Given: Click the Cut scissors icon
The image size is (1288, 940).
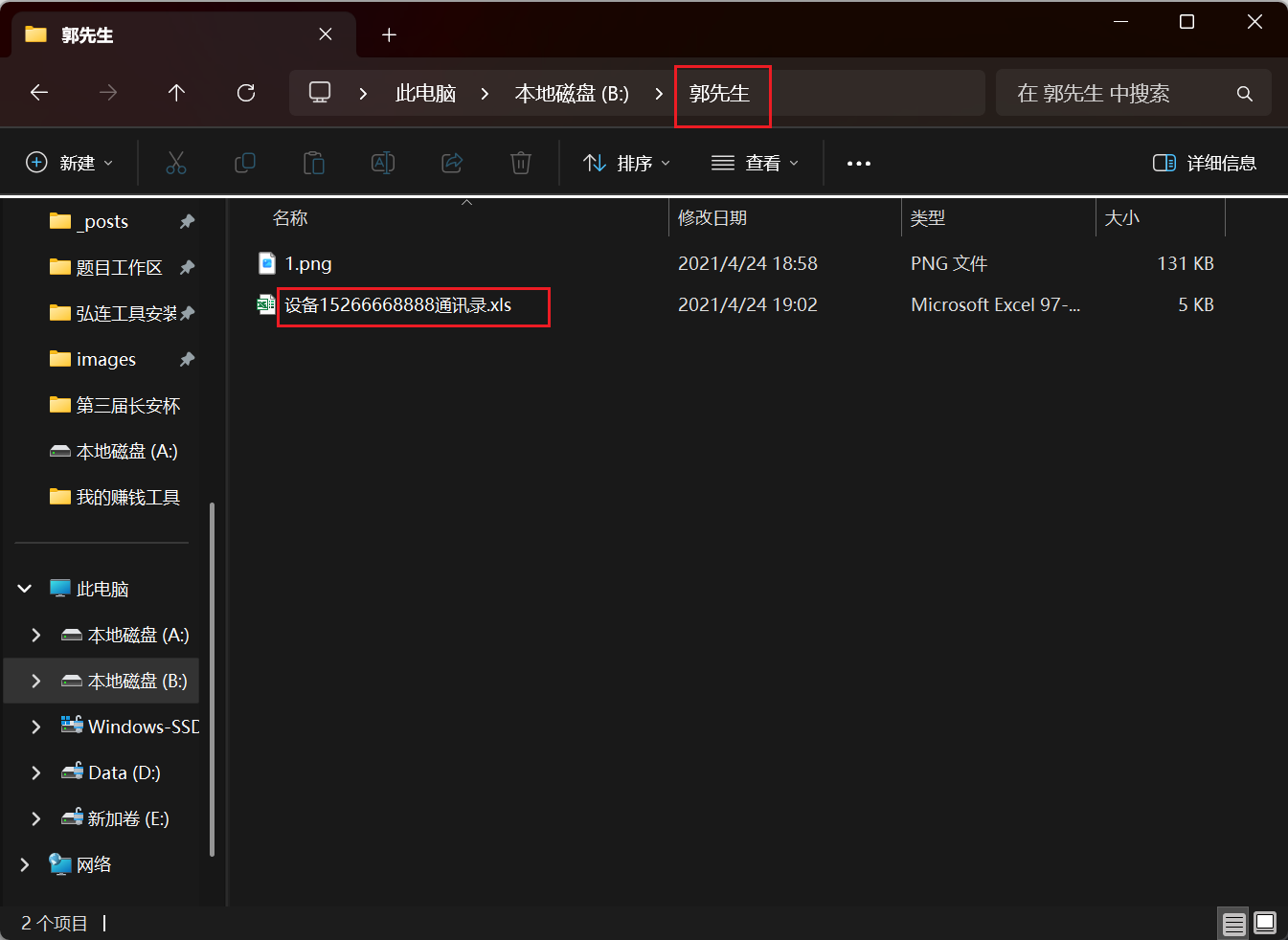Looking at the screenshot, I should (176, 163).
